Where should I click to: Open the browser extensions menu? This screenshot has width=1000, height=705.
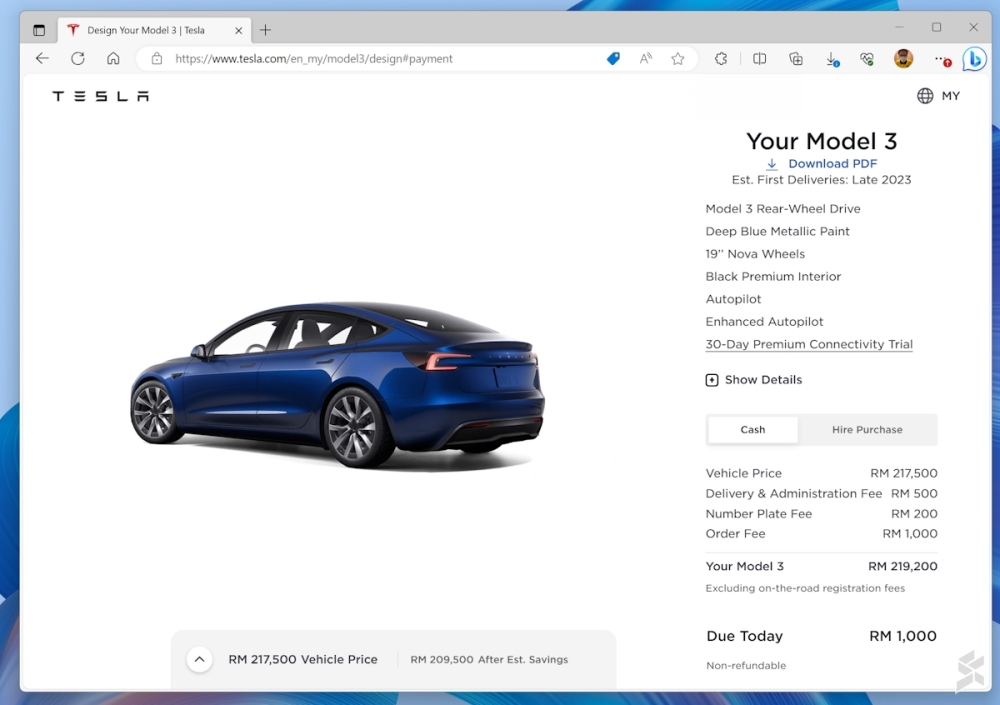(x=721, y=59)
